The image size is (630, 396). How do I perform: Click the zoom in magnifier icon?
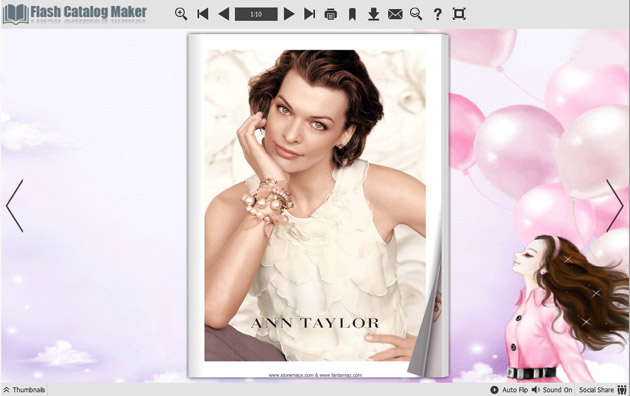pyautogui.click(x=181, y=14)
